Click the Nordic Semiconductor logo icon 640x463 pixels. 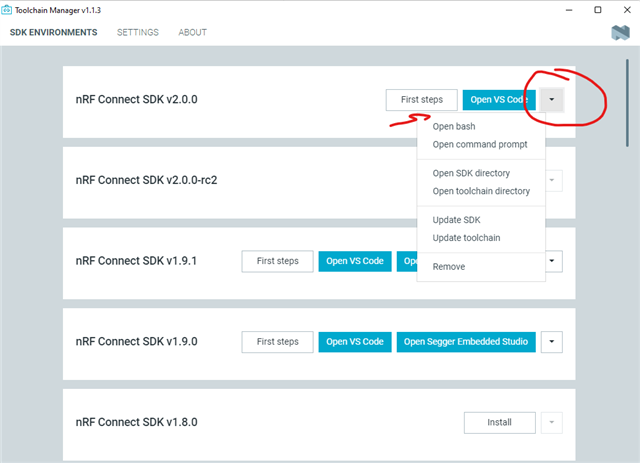click(x=620, y=33)
